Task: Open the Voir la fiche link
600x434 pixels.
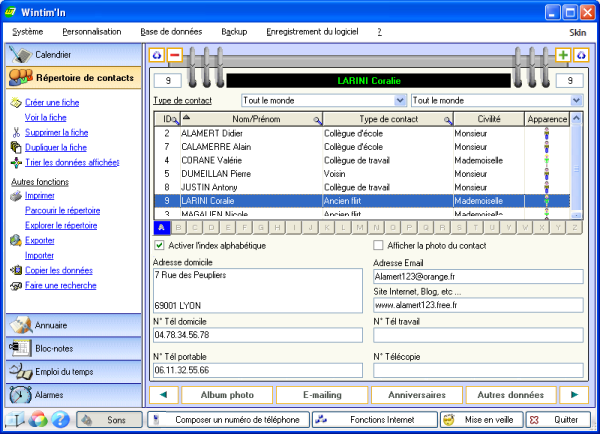Action: click(x=46, y=117)
